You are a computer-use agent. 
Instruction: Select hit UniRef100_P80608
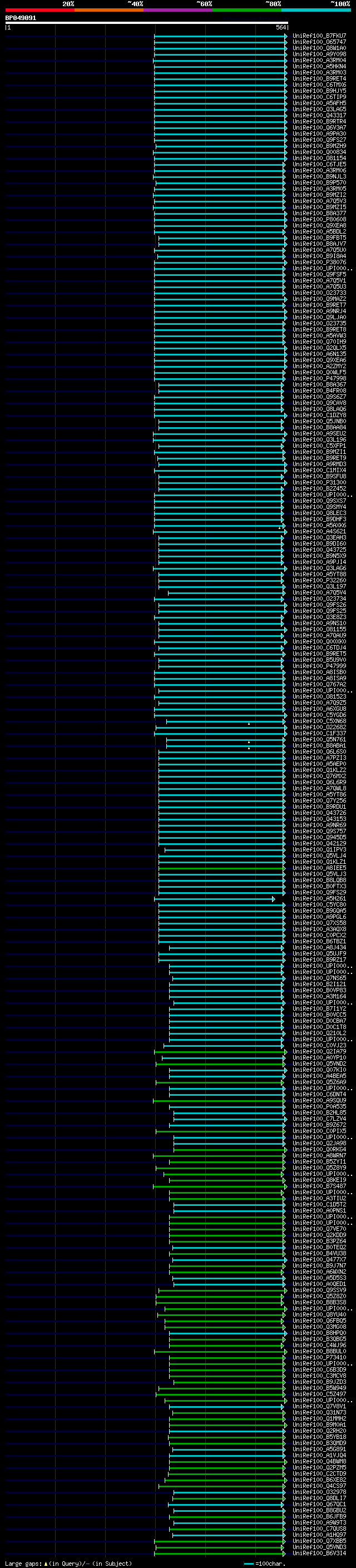319,220
